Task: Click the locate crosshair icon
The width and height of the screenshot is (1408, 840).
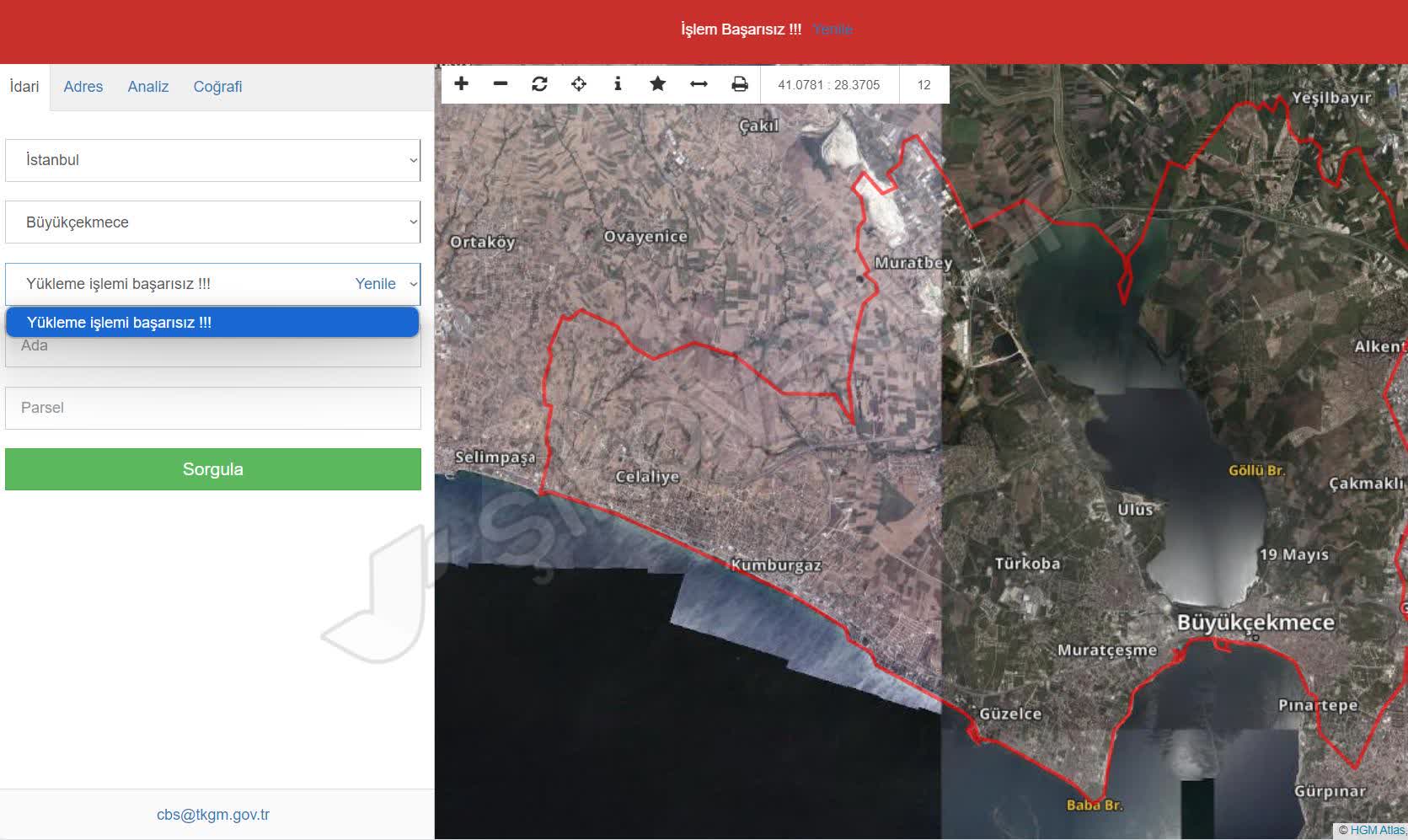Action: 579,84
